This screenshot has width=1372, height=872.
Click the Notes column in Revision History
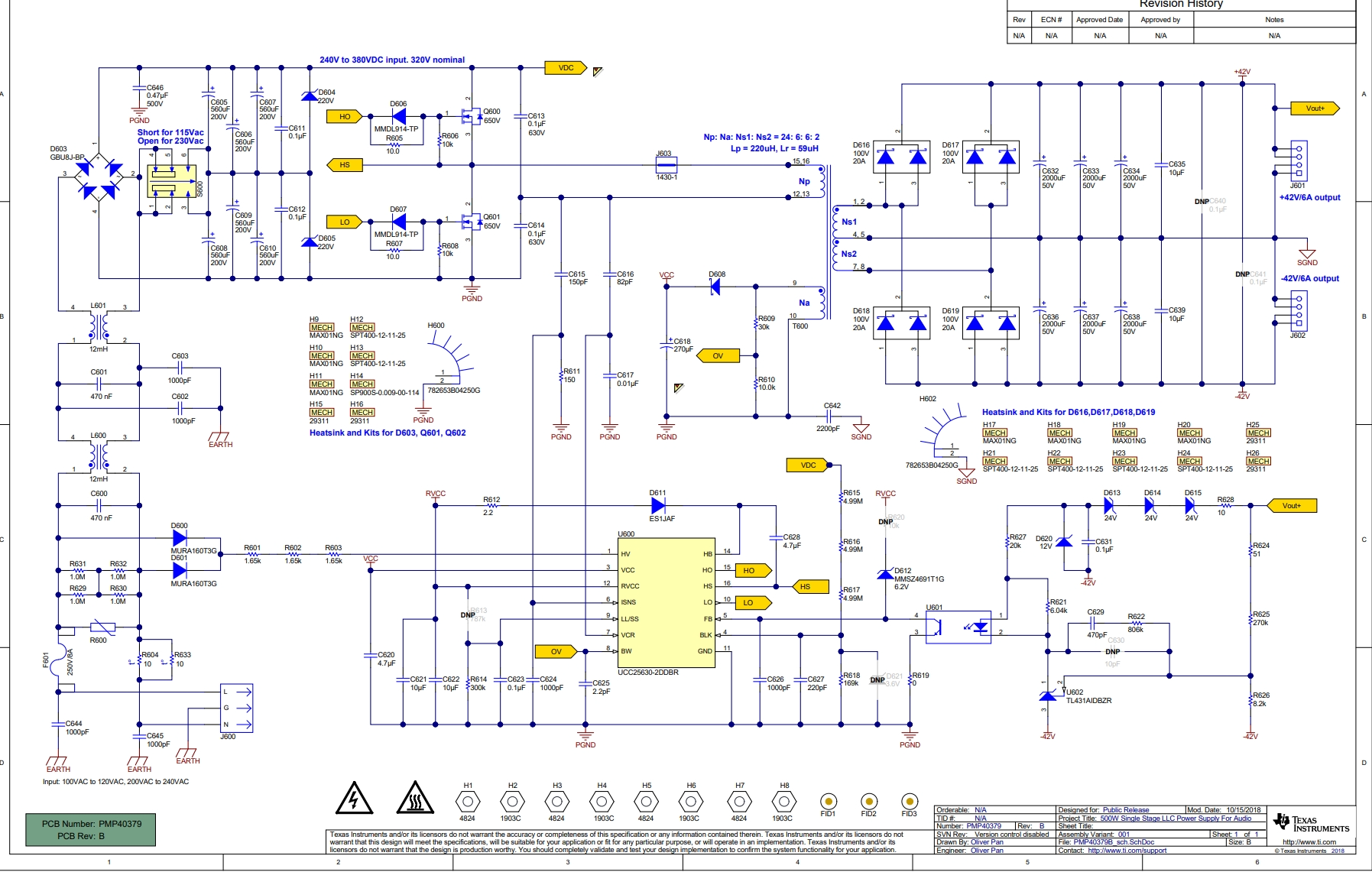1273,20
